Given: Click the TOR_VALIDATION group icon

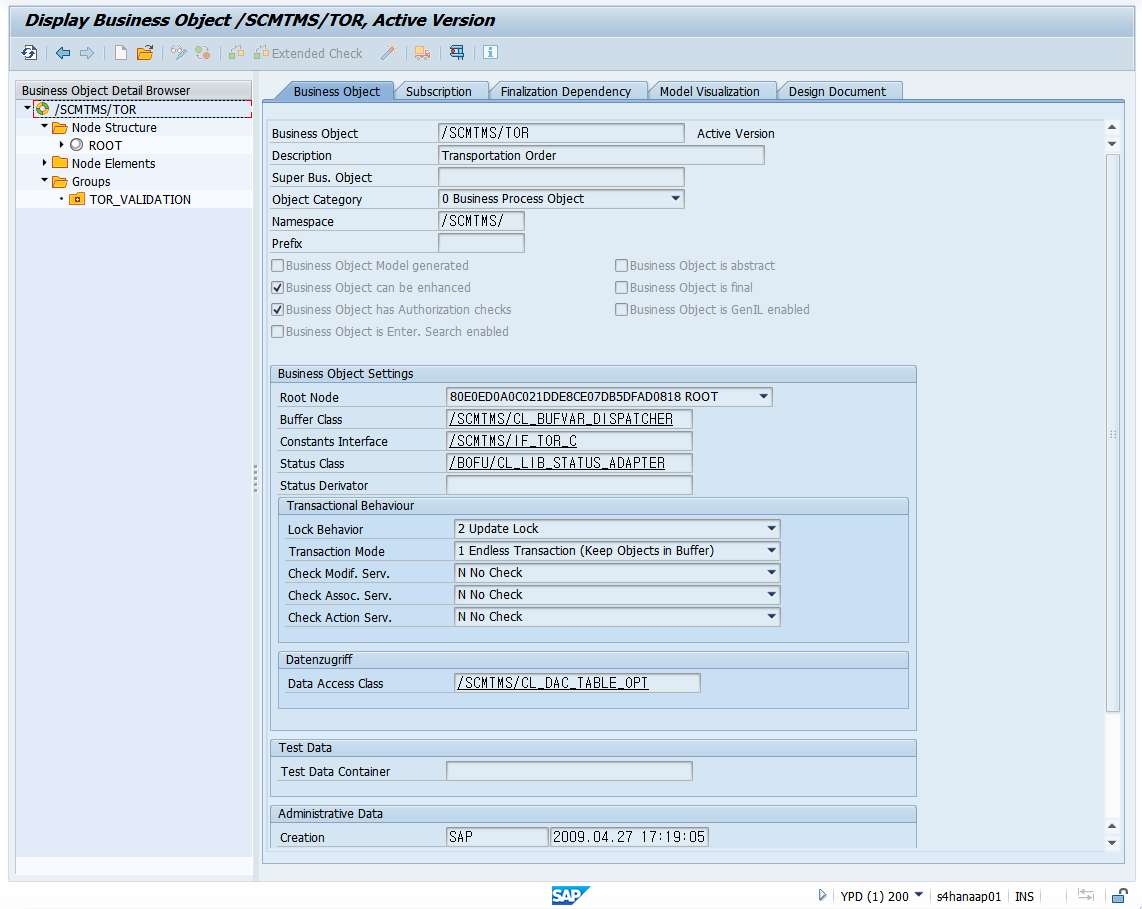Looking at the screenshot, I should pos(76,199).
